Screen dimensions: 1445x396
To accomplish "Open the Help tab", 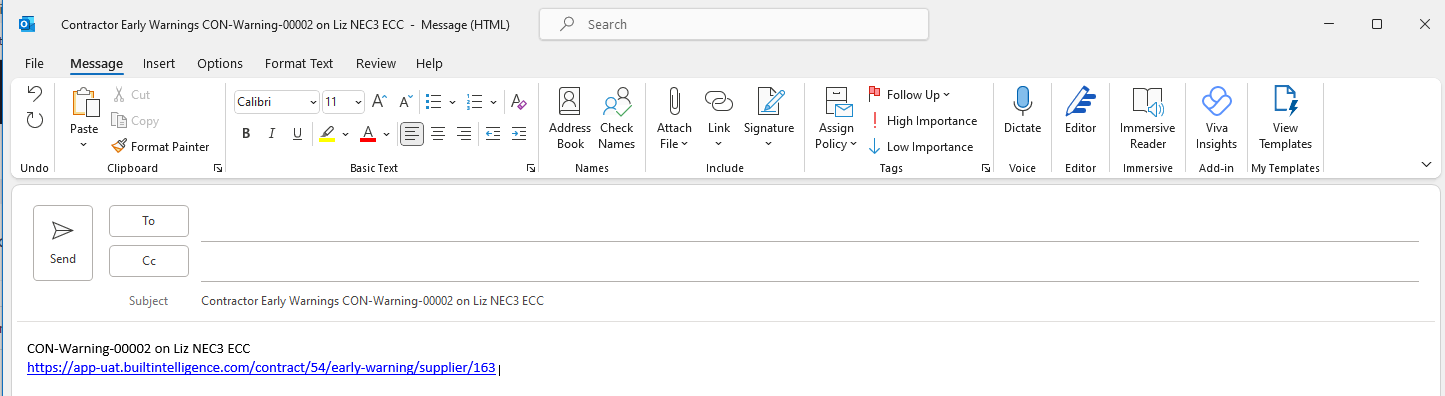I will pyautogui.click(x=429, y=63).
